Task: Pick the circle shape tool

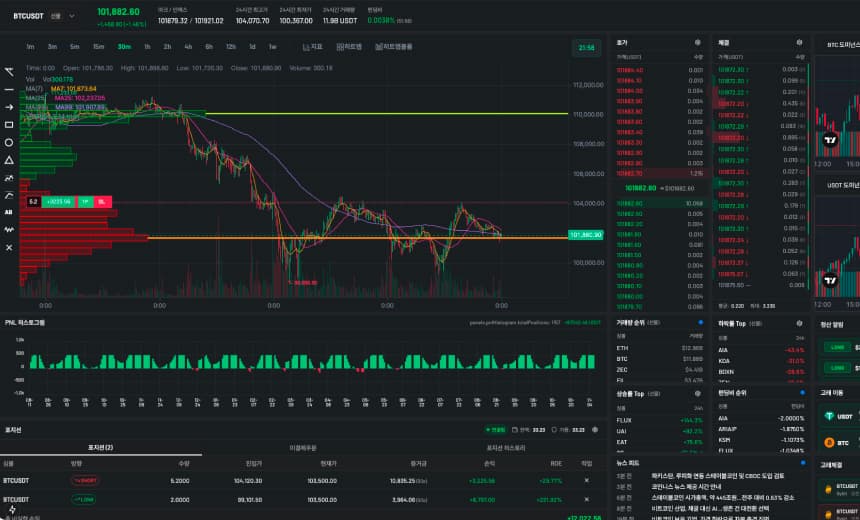Action: (9, 142)
